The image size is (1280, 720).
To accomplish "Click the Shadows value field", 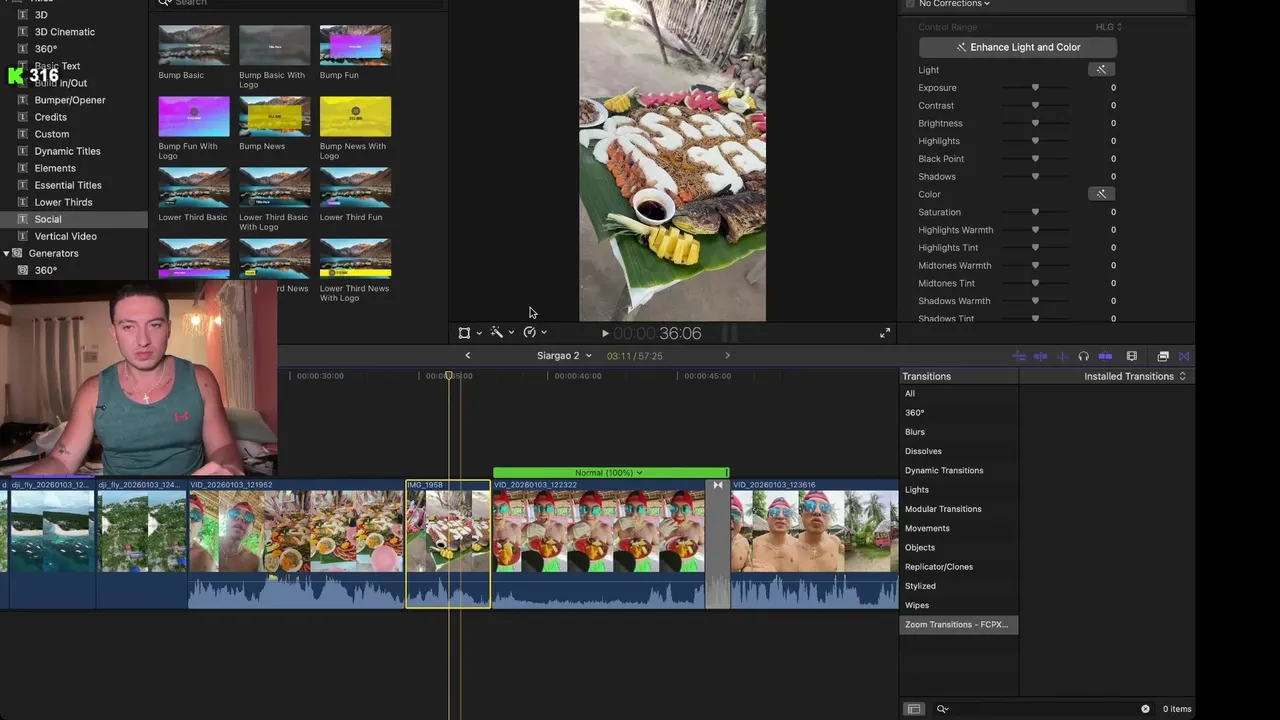I will pos(1113,177).
